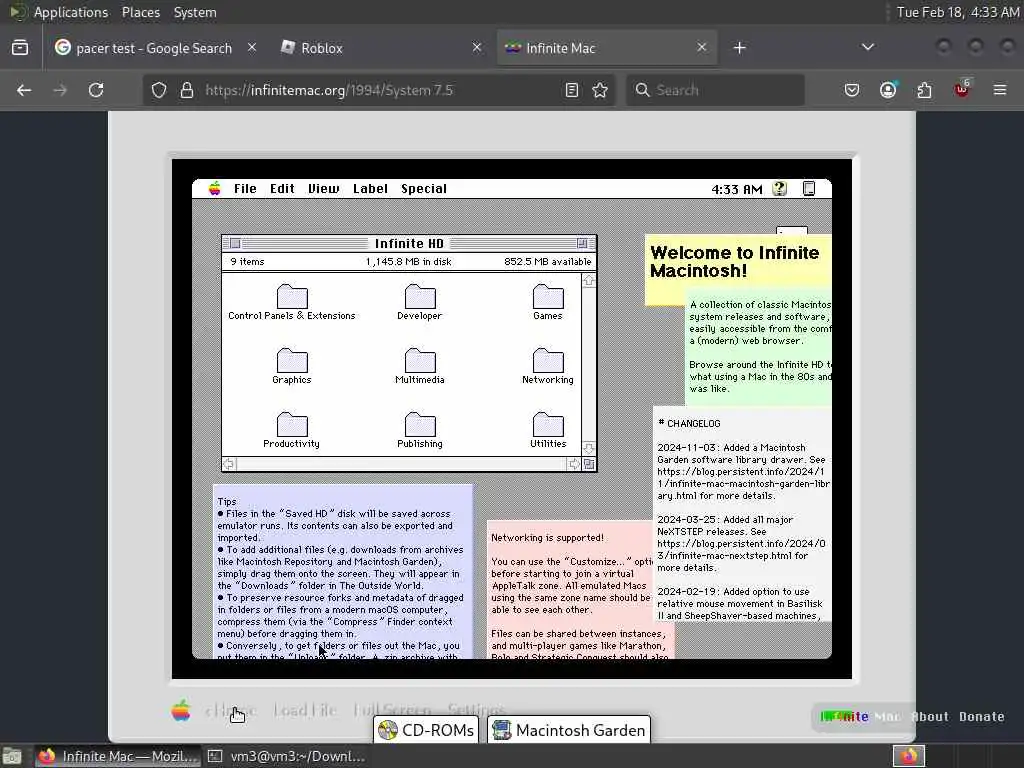
Task: Open the Utilities folder
Action: click(x=548, y=430)
